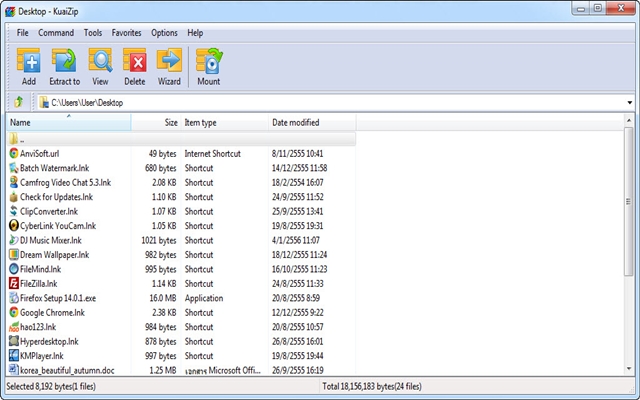
Task: Click the Extract to toolbar icon
Action: click(64, 60)
